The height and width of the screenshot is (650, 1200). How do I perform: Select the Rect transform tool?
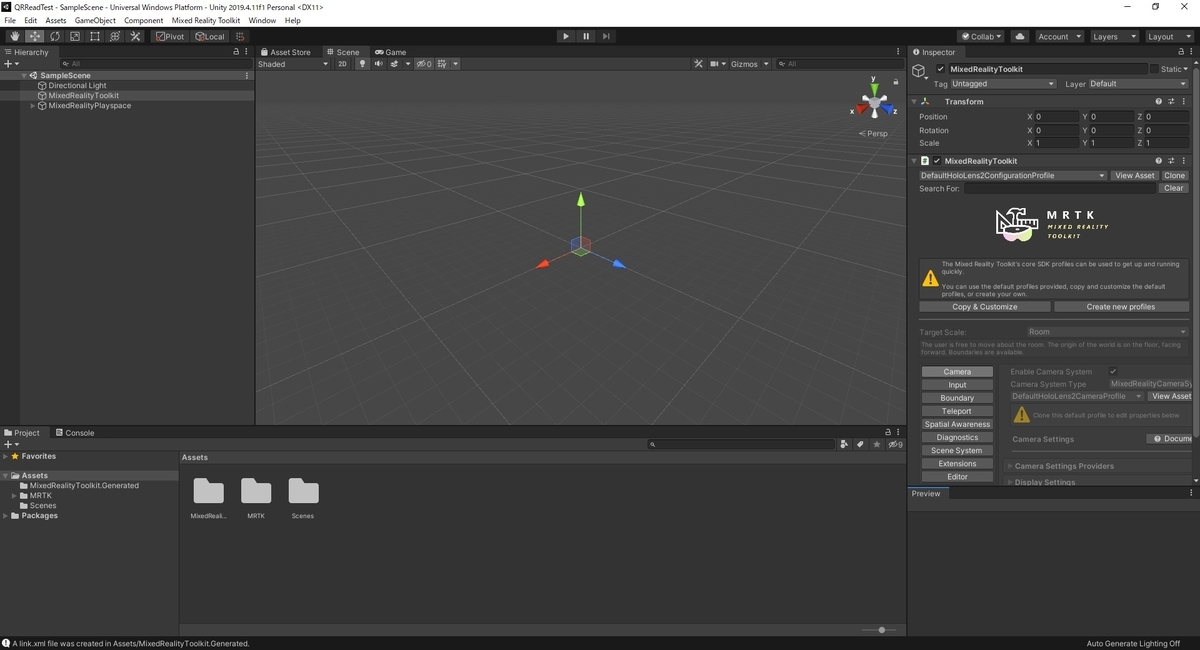pos(94,37)
